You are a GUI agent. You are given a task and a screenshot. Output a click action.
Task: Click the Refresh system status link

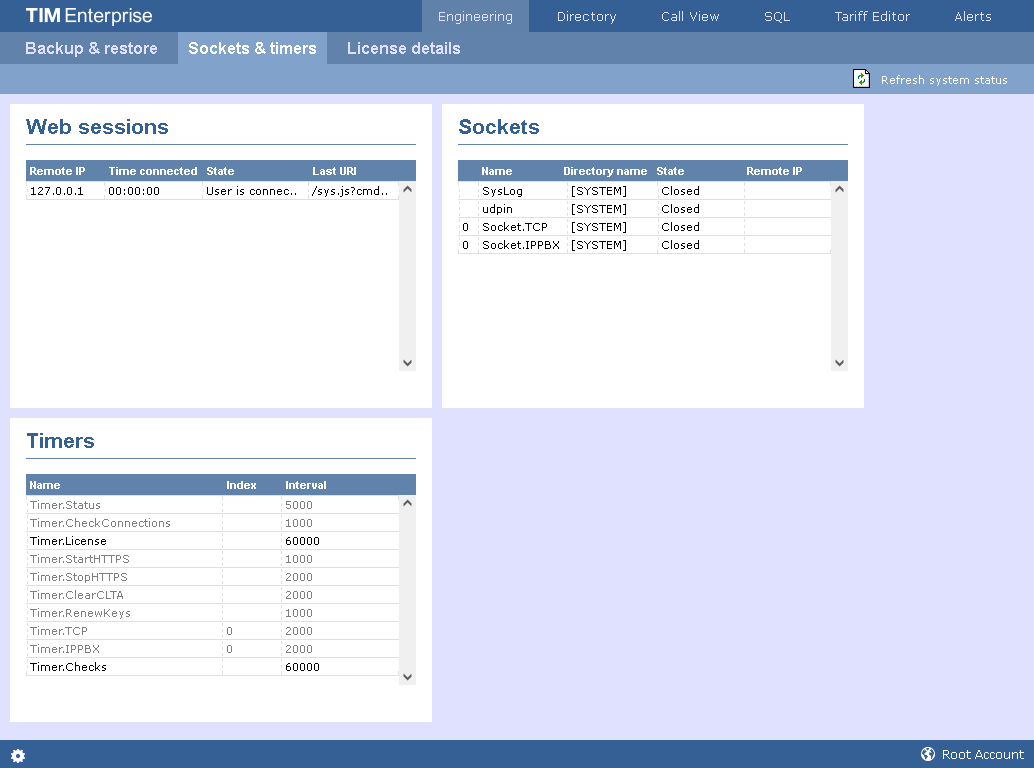pyautogui.click(x=943, y=80)
